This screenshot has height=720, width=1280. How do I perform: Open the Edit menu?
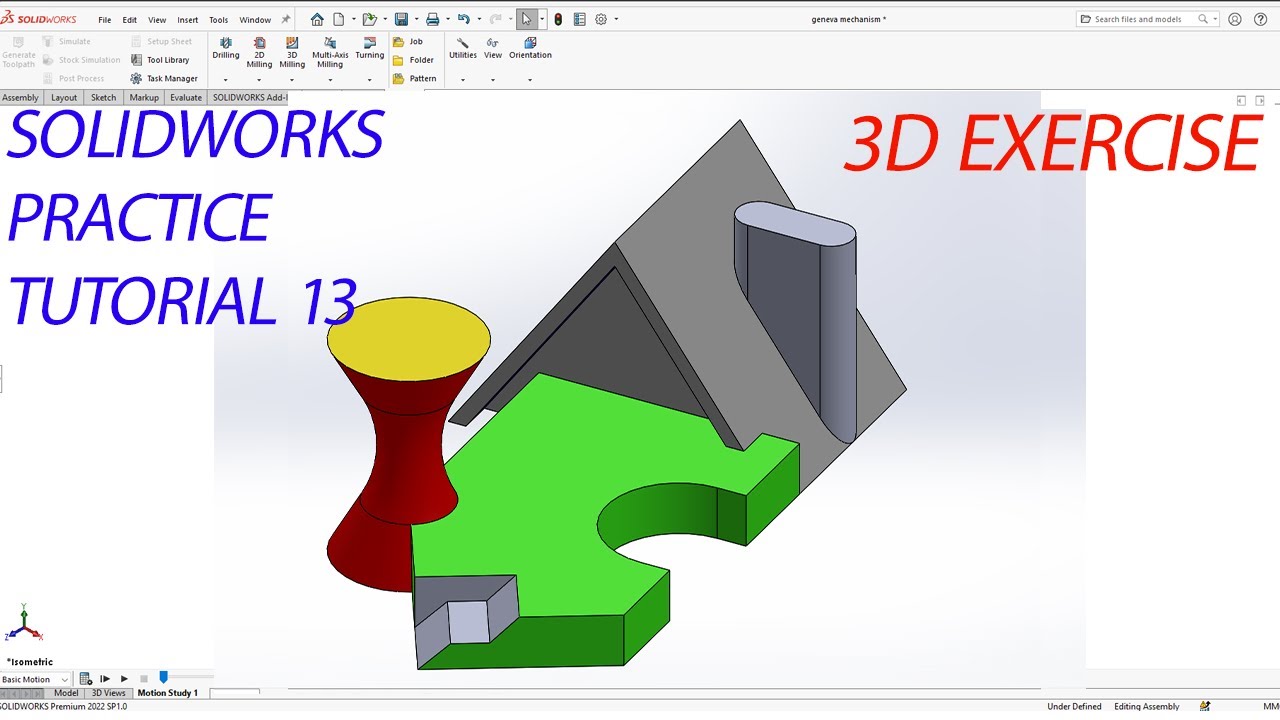pos(130,20)
